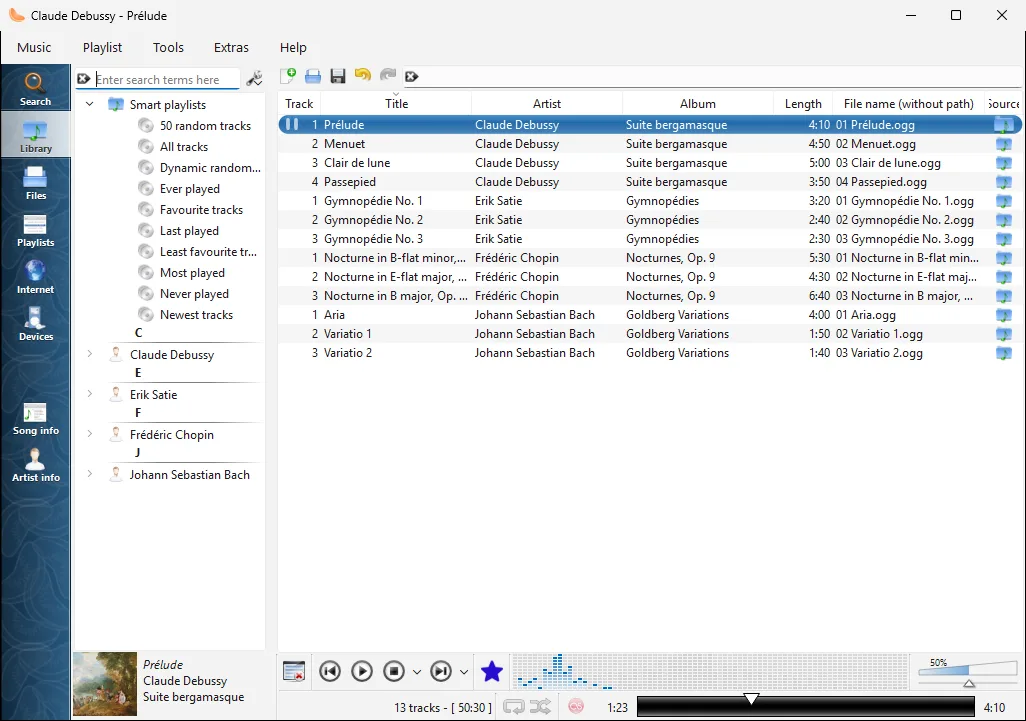Sort playlist by the Artist column header
1026x721 pixels.
pyautogui.click(x=547, y=103)
